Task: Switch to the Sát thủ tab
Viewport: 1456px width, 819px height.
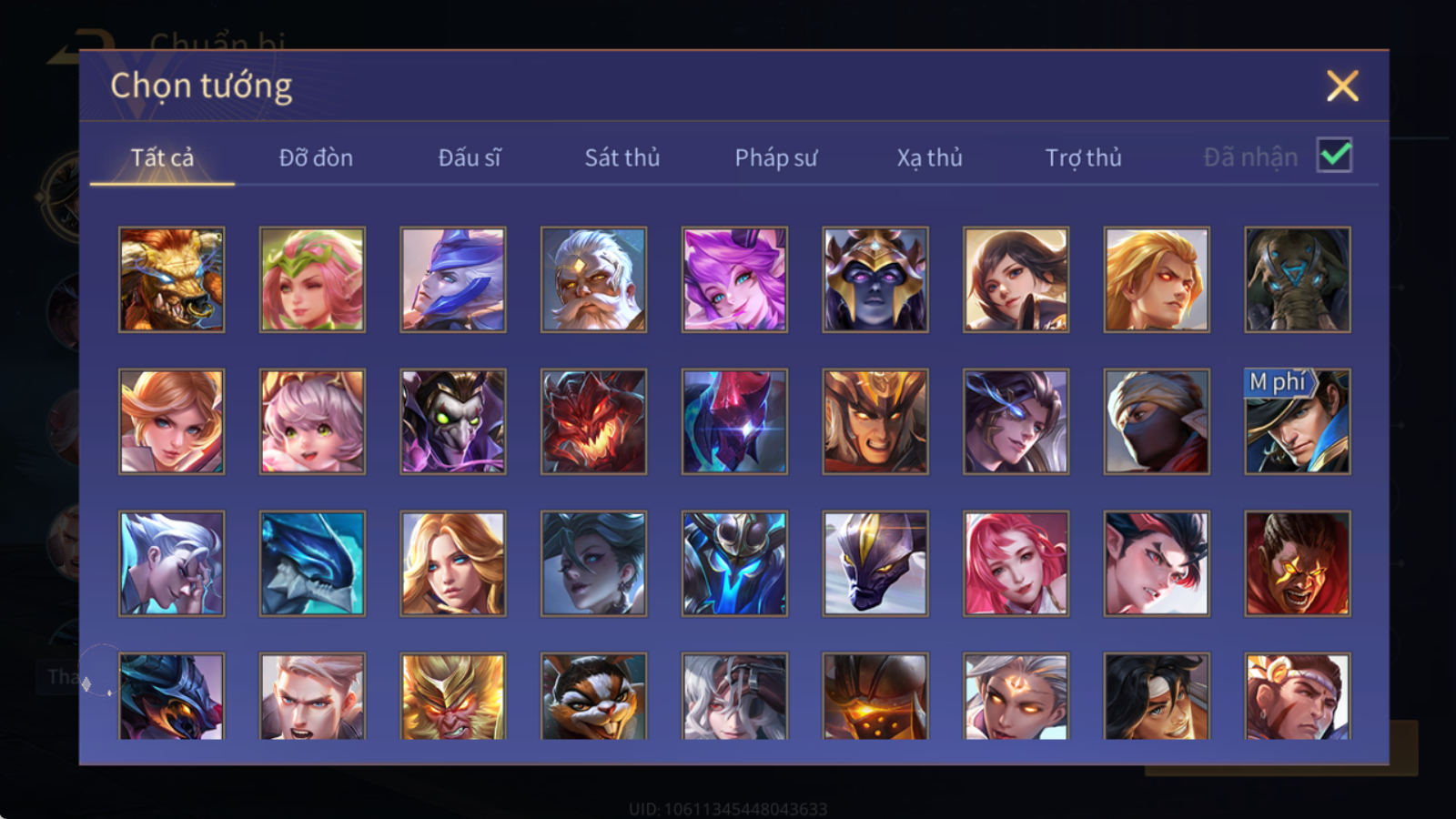Action: point(622,157)
